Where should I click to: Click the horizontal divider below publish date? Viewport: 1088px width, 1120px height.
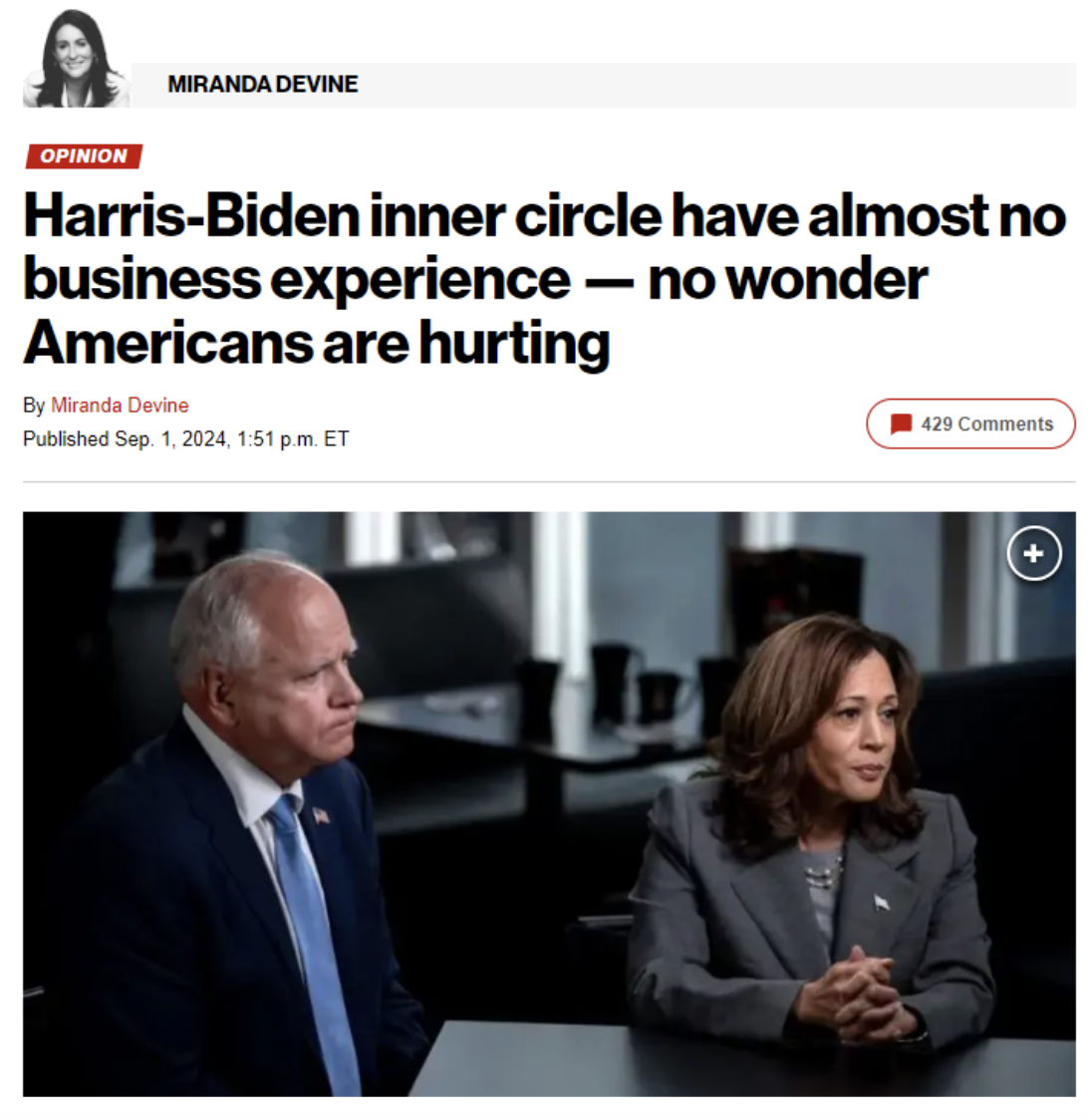[549, 481]
